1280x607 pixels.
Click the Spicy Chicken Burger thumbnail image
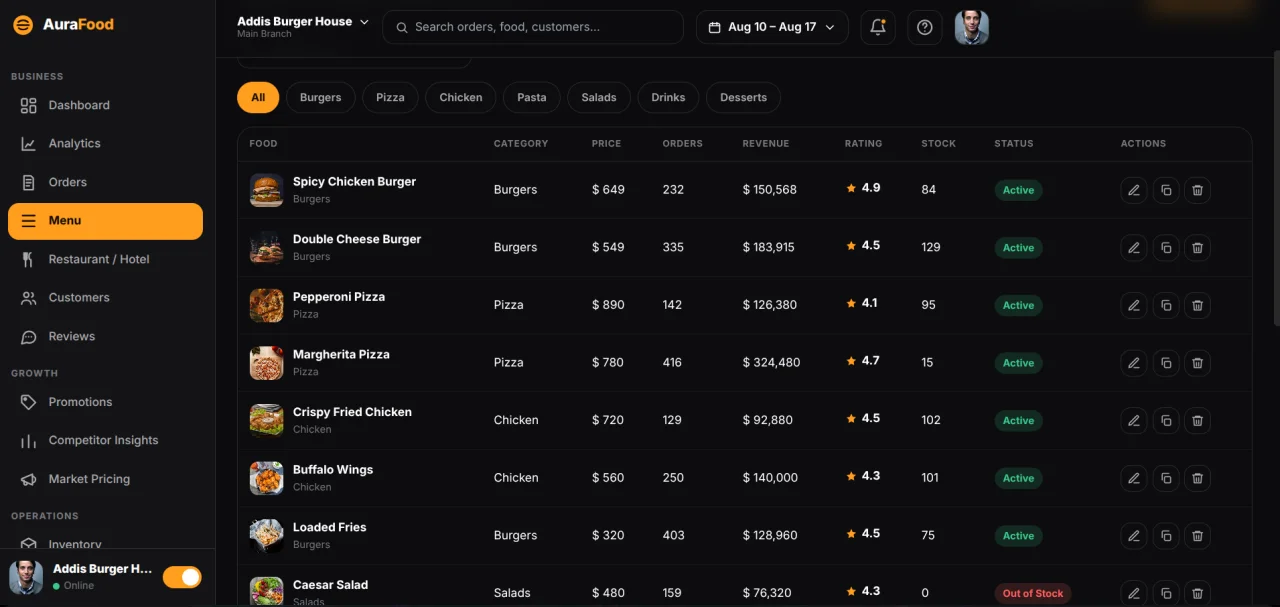[267, 190]
